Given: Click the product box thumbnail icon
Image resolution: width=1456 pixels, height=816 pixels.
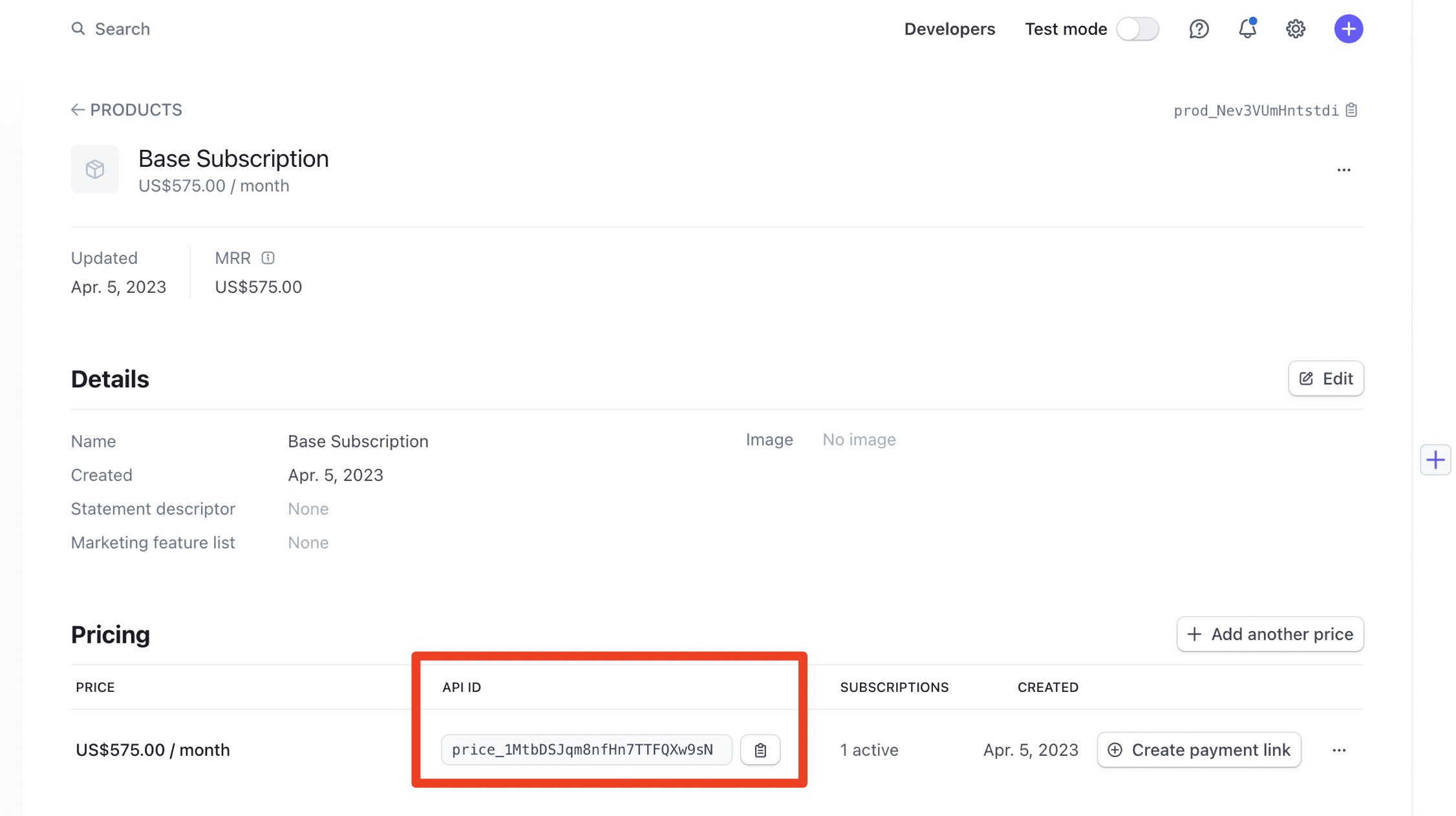Looking at the screenshot, I should pyautogui.click(x=95, y=169).
